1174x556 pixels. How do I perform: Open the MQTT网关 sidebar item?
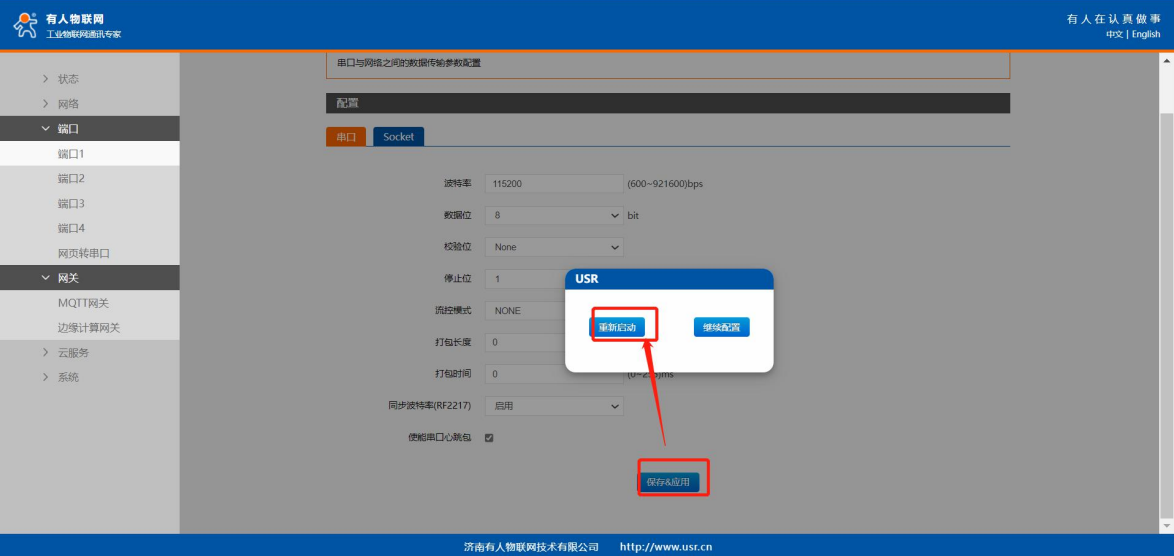83,303
